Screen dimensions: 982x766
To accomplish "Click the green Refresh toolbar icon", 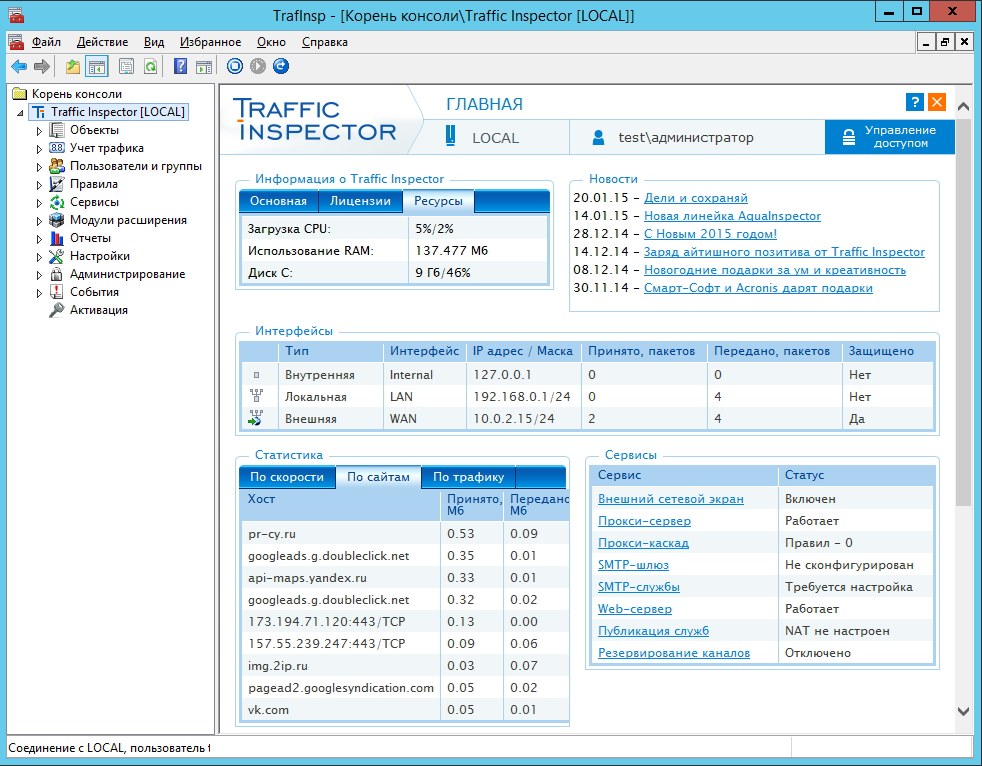I will (150, 67).
